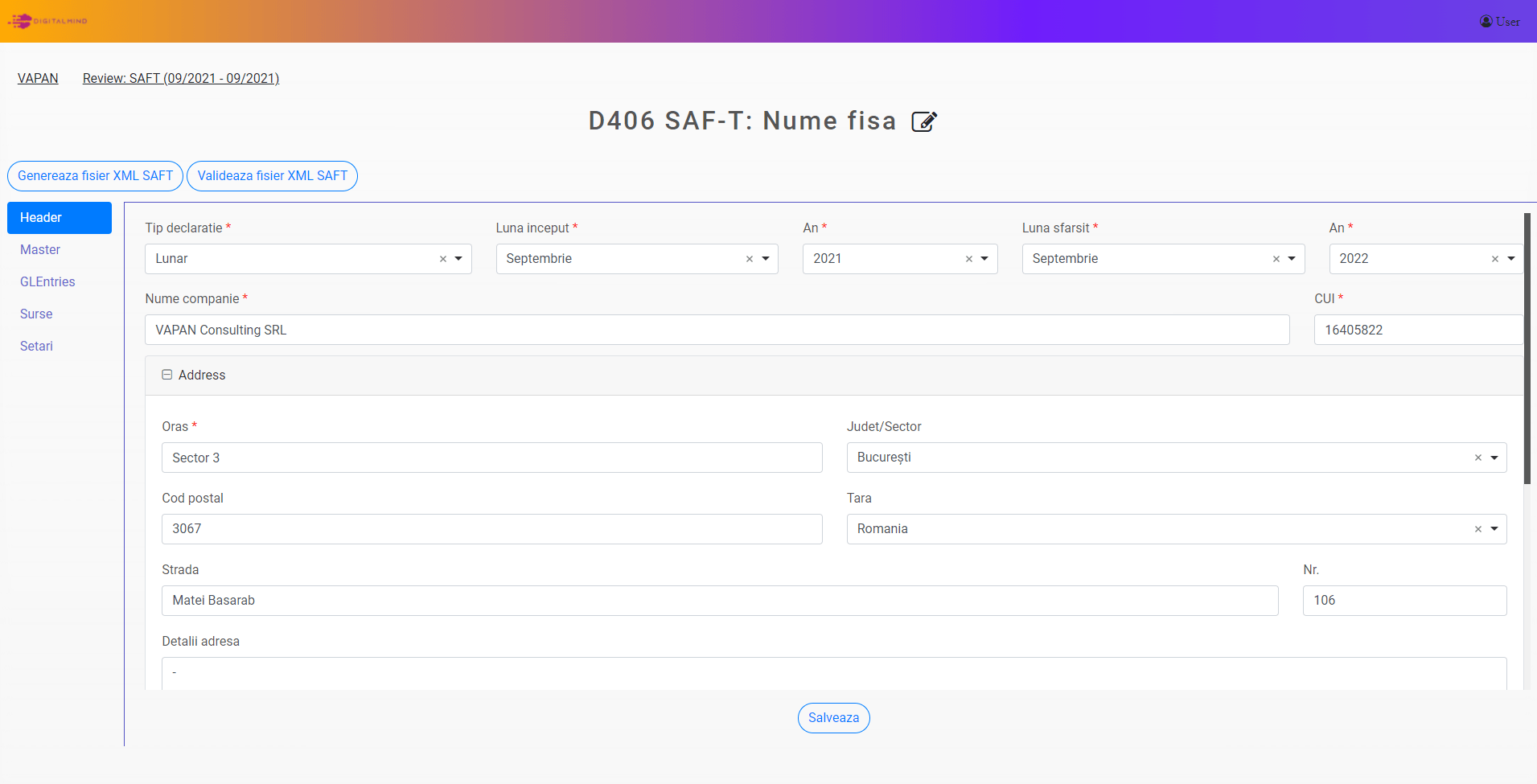Clear the Luna inceput Septembrie value
1537x784 pixels.
pyautogui.click(x=749, y=259)
